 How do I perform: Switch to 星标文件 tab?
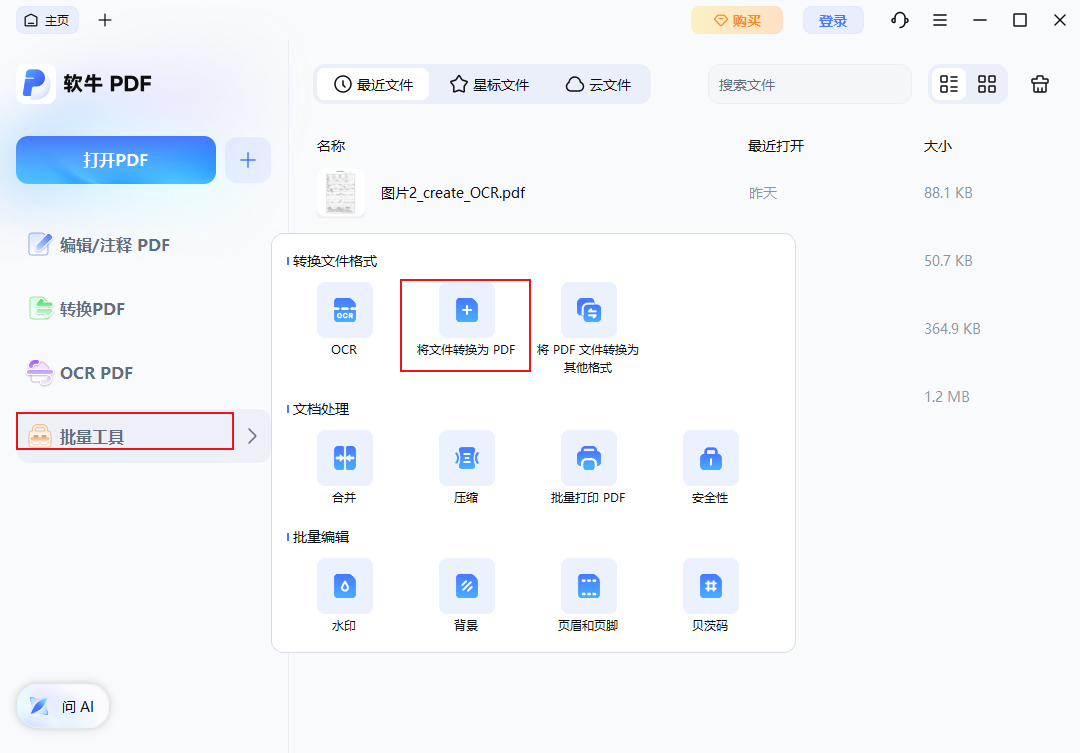490,84
